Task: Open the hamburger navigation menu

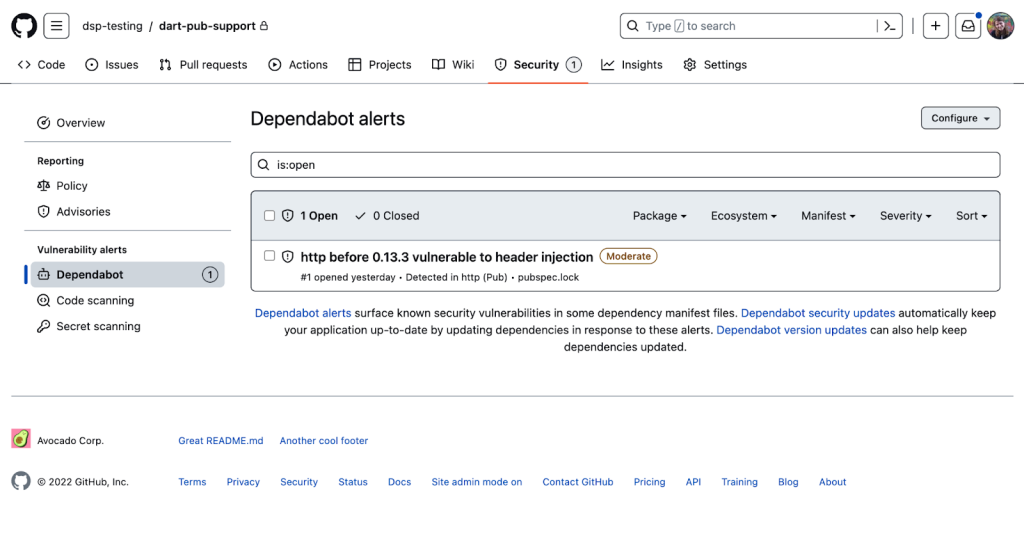Action: point(56,26)
